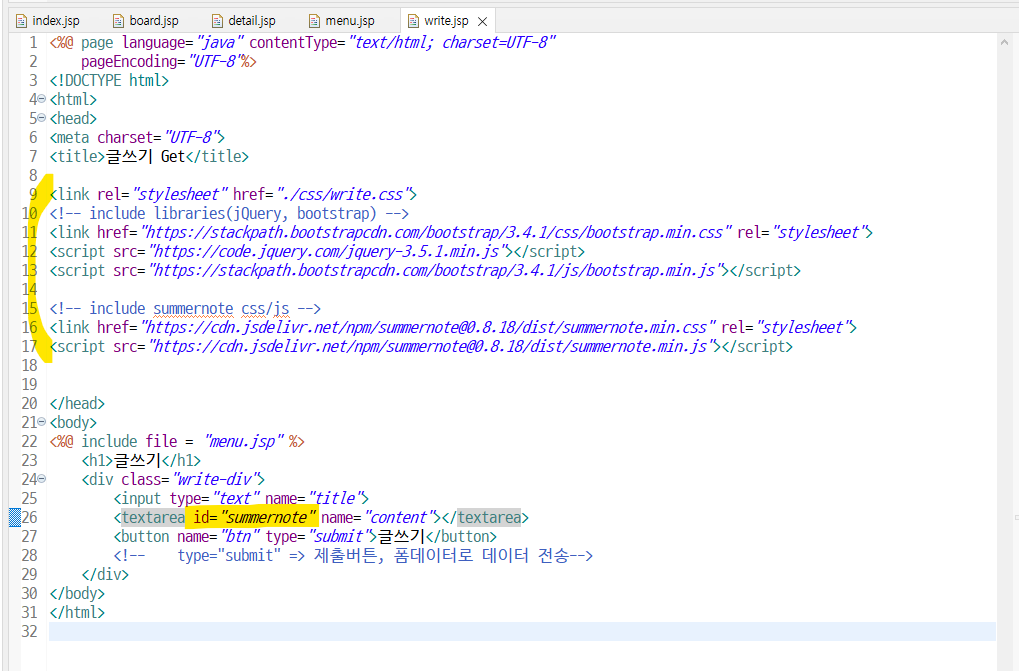Select the write.jsp tab
Image resolution: width=1019 pixels, height=671 pixels.
click(x=446, y=21)
